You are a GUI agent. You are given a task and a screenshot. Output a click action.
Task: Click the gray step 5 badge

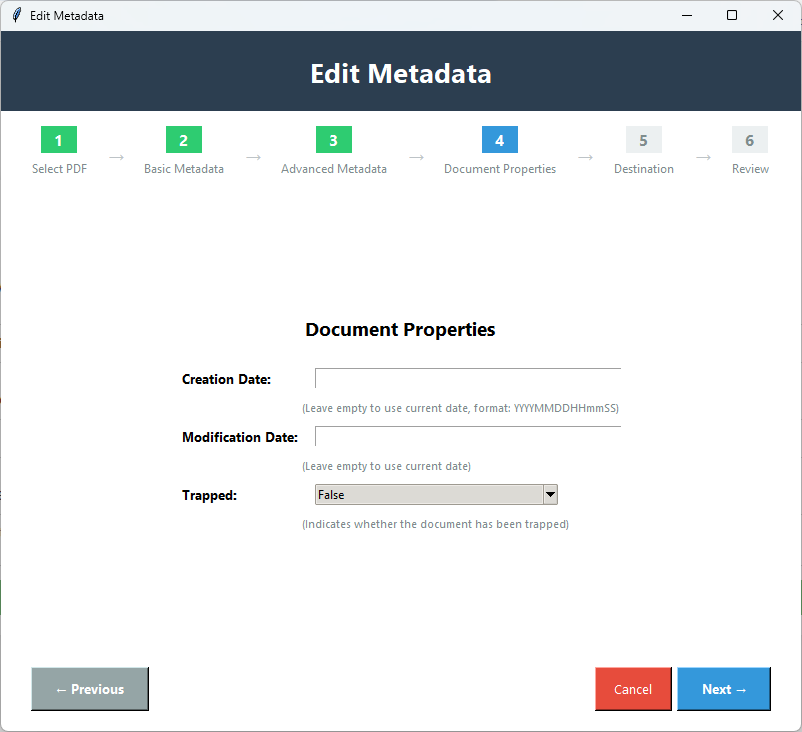coord(643,140)
